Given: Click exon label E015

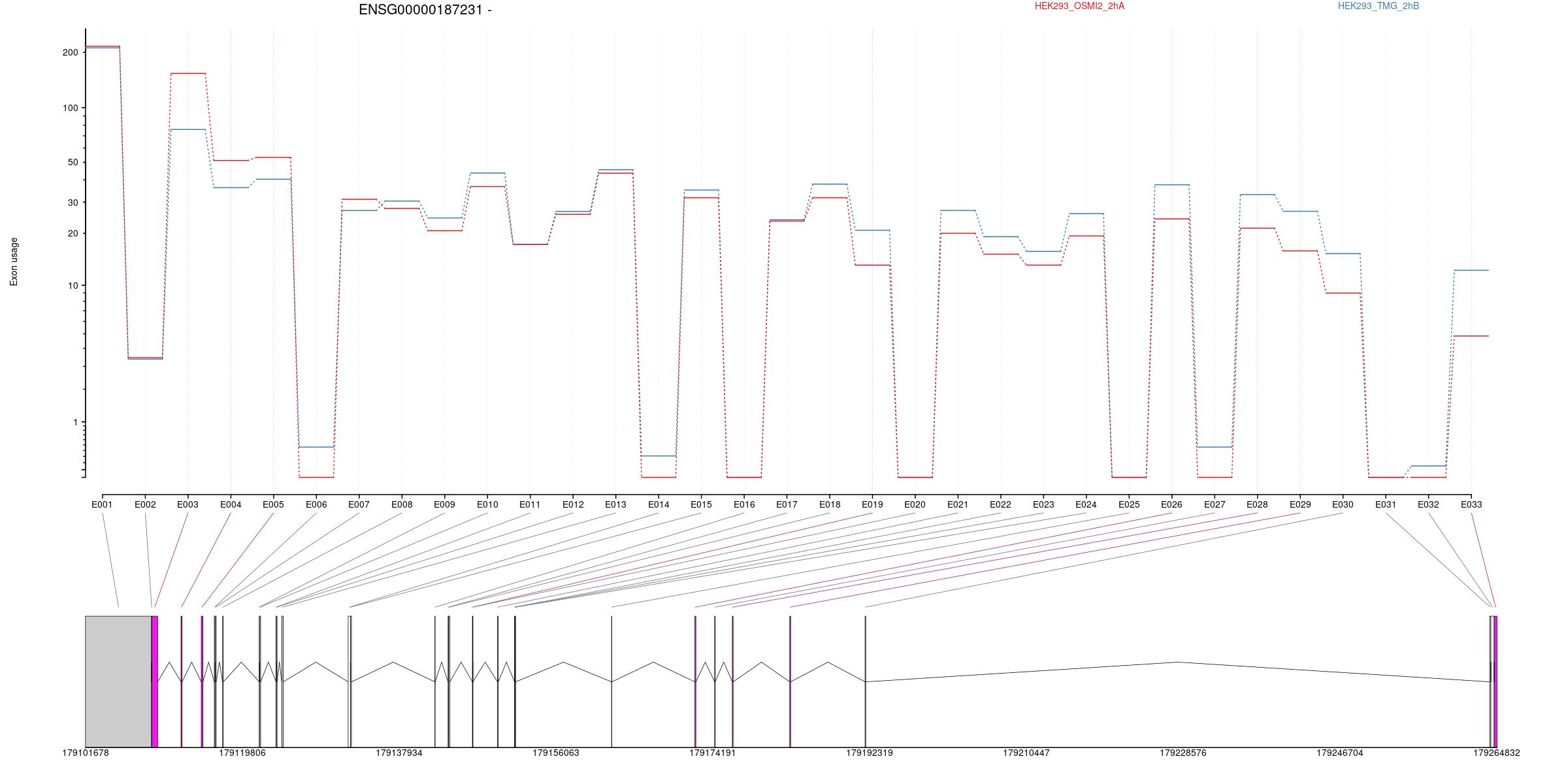Looking at the screenshot, I should pyautogui.click(x=701, y=504).
